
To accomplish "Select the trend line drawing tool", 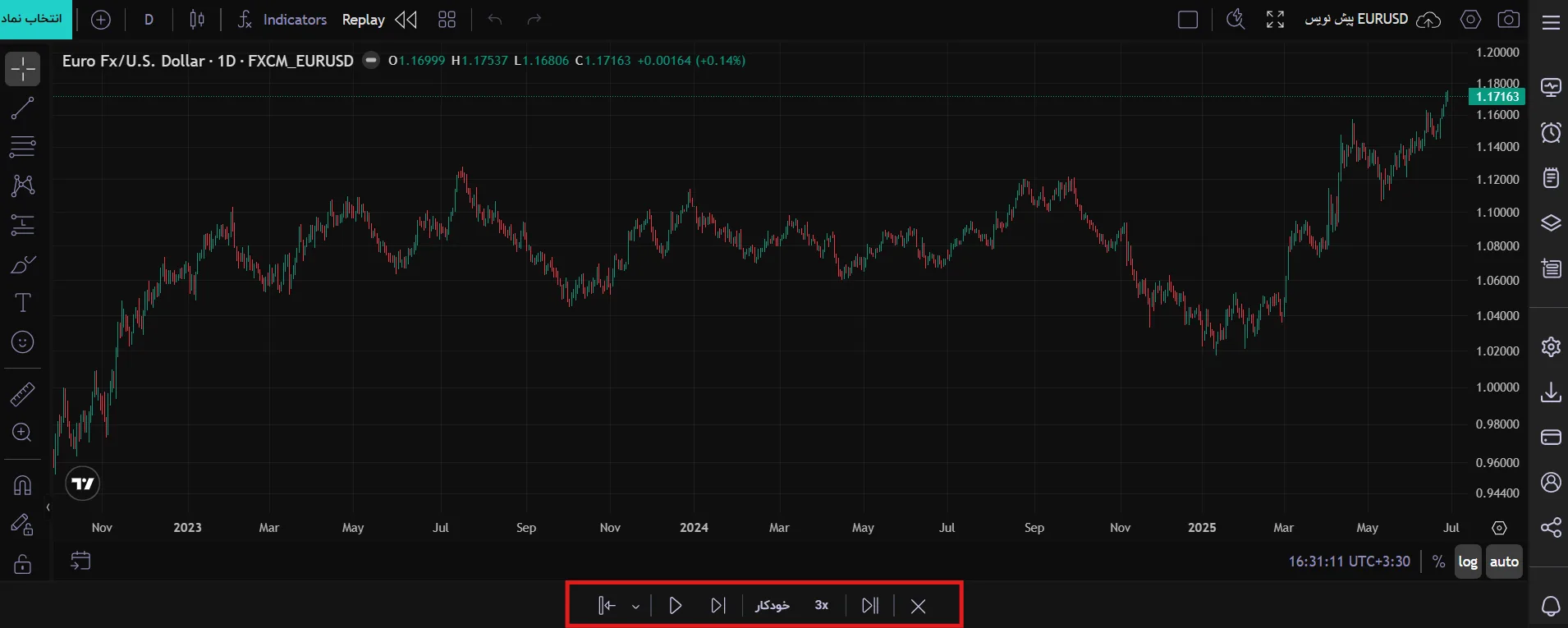I will (x=23, y=108).
